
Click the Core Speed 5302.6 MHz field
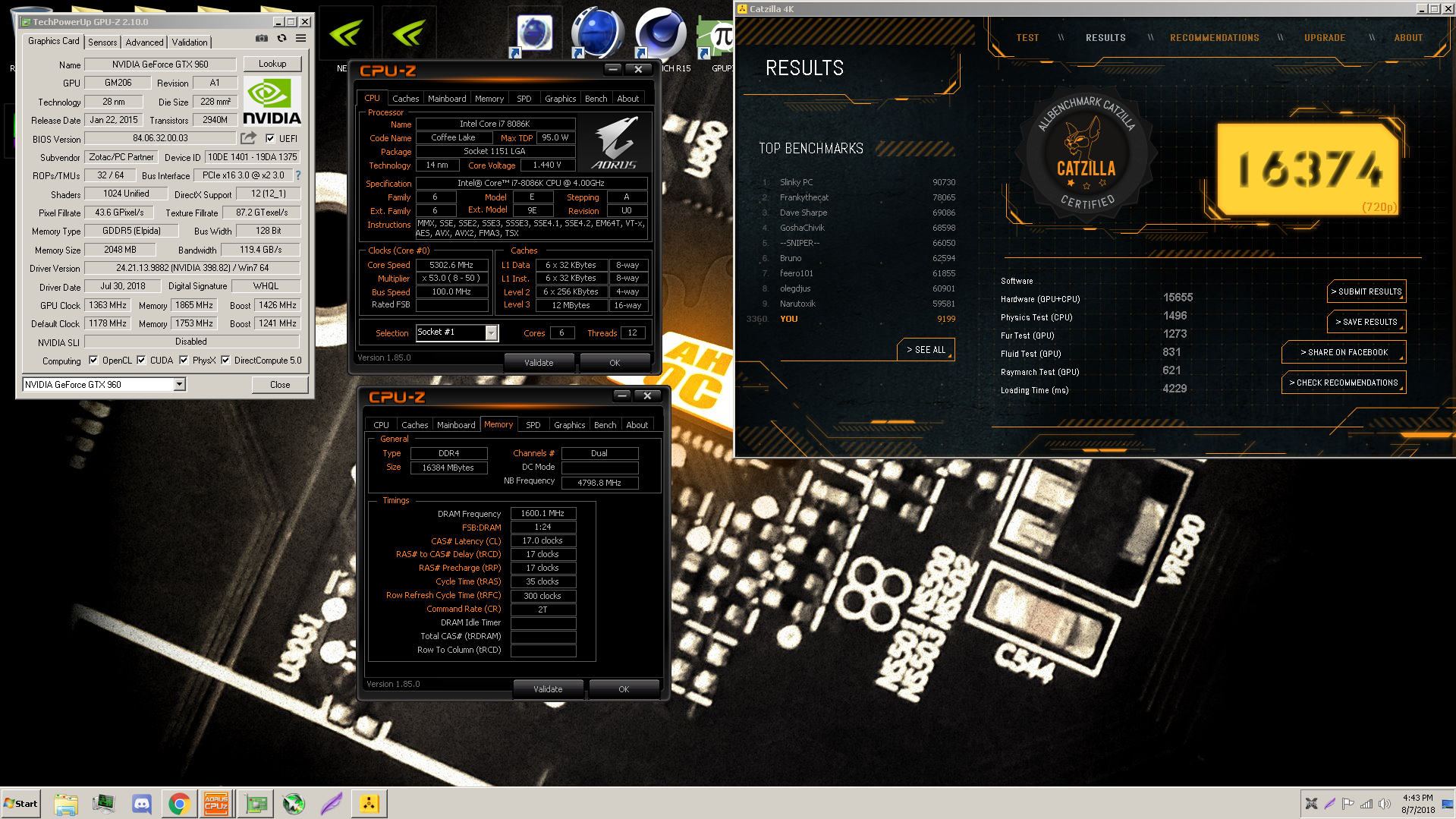click(x=451, y=265)
